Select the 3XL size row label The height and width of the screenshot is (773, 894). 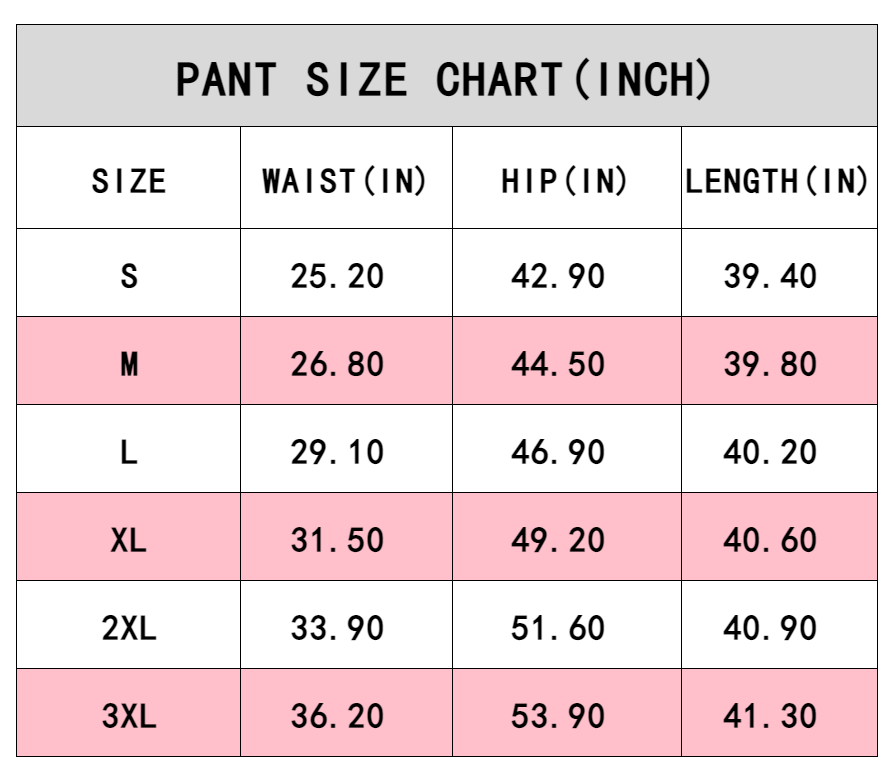pyautogui.click(x=129, y=716)
